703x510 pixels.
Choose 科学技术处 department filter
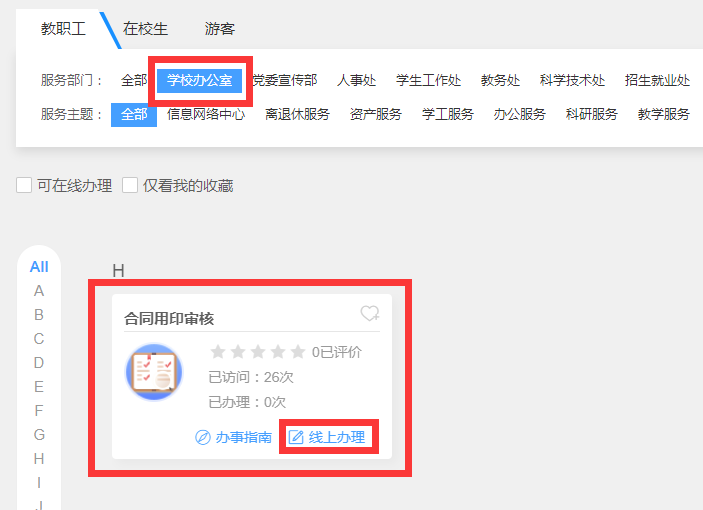coord(573,80)
